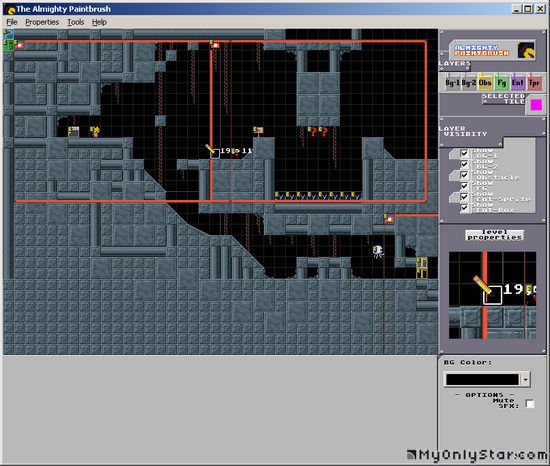550x466 pixels.
Task: Select the camera node on the right edge red line
Action: coord(389,218)
